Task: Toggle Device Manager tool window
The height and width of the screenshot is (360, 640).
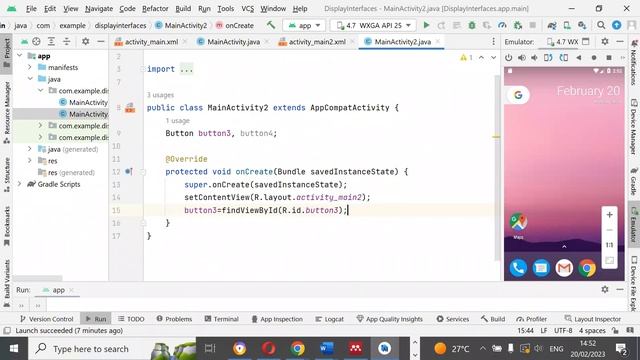Action: (633, 127)
